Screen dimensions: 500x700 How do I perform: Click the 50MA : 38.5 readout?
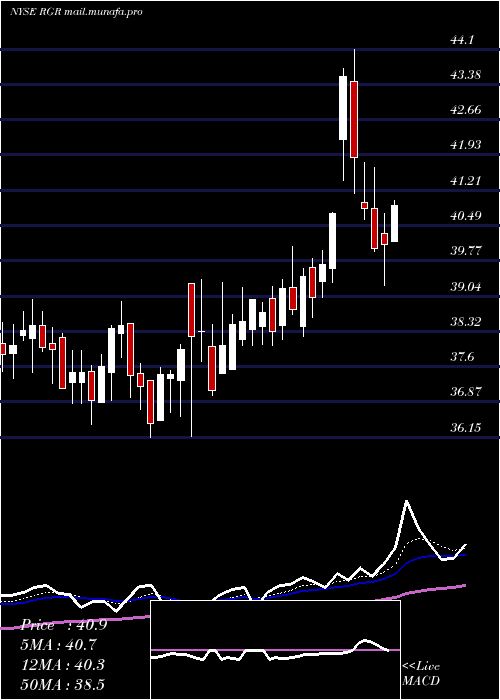[x=63, y=684]
